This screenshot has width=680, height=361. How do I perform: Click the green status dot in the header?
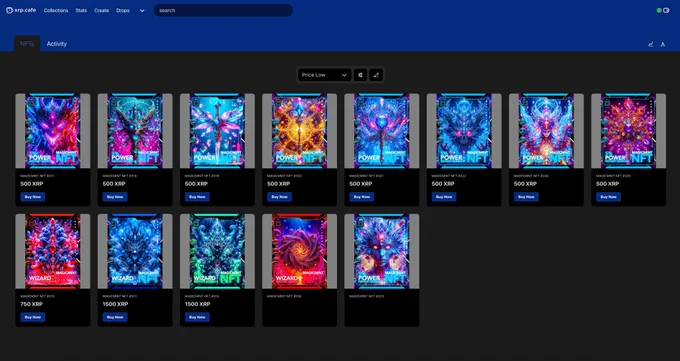[x=659, y=10]
